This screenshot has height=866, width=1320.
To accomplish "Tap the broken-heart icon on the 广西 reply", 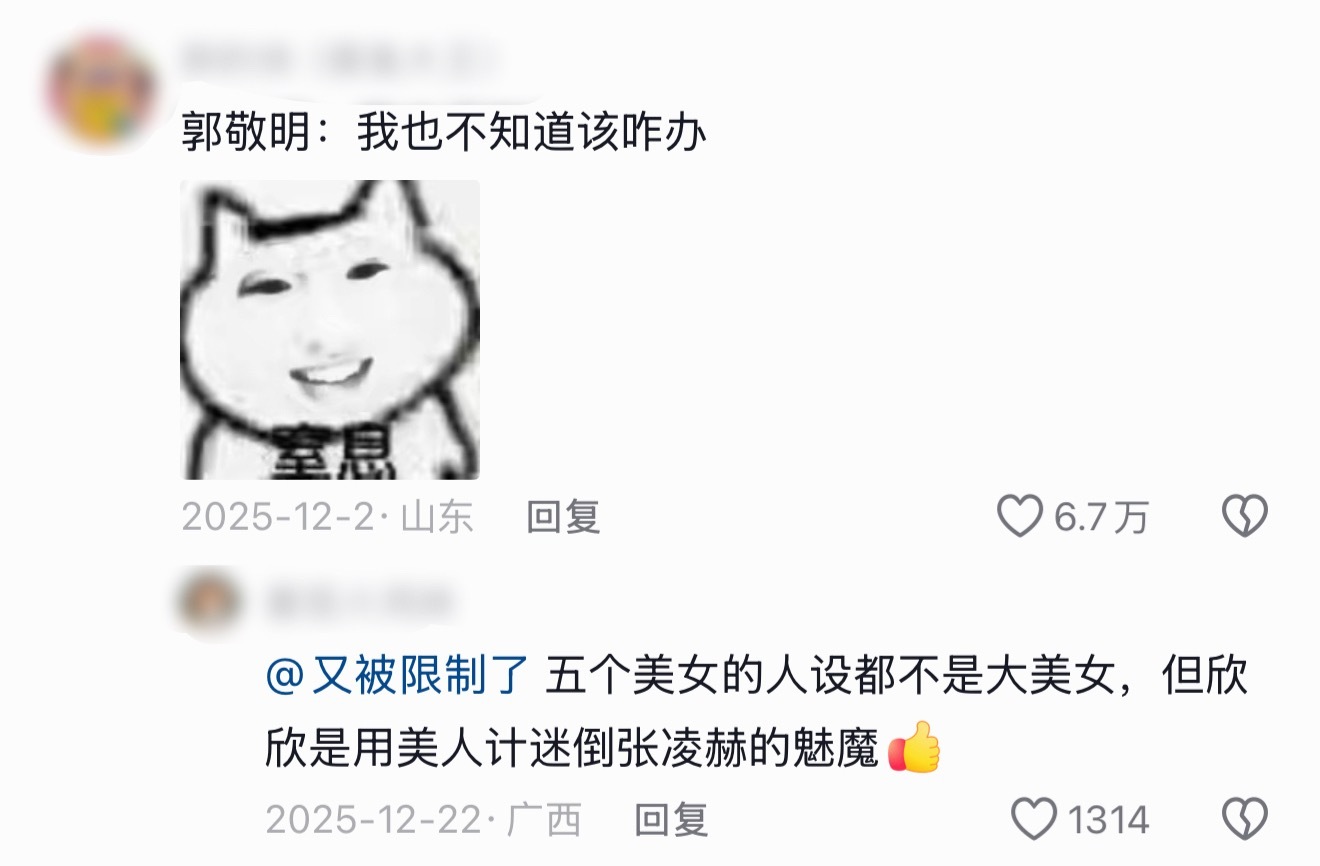I will coord(1245,819).
